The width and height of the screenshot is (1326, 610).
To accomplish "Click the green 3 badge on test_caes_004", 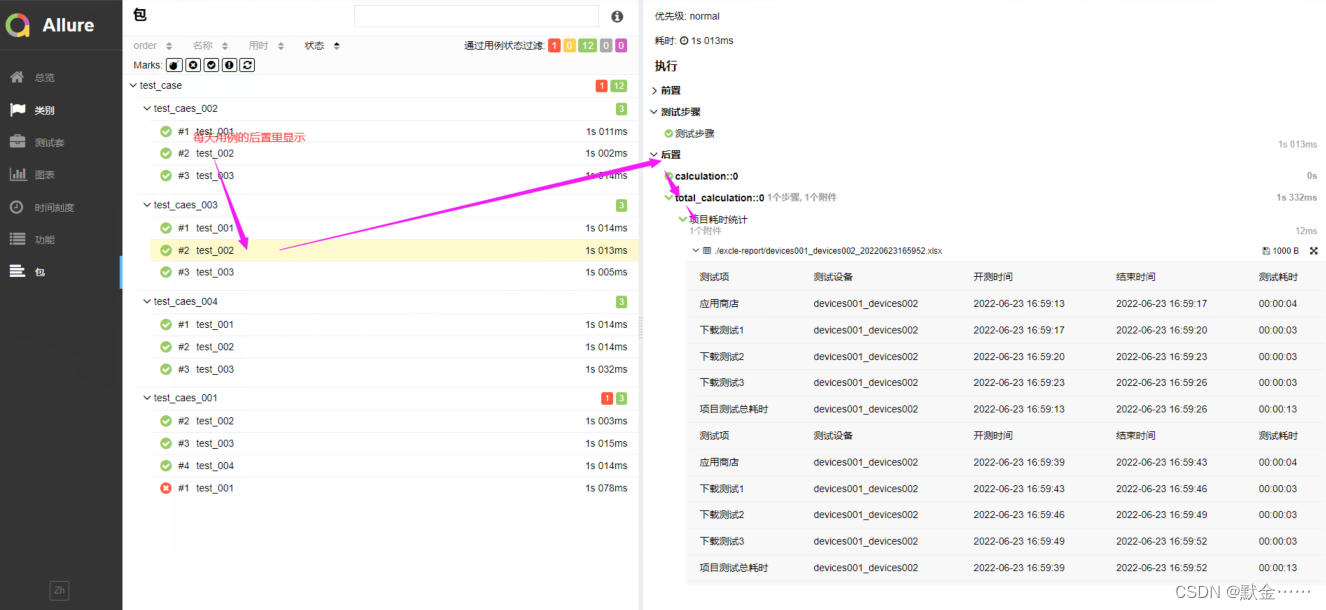I will pos(621,302).
